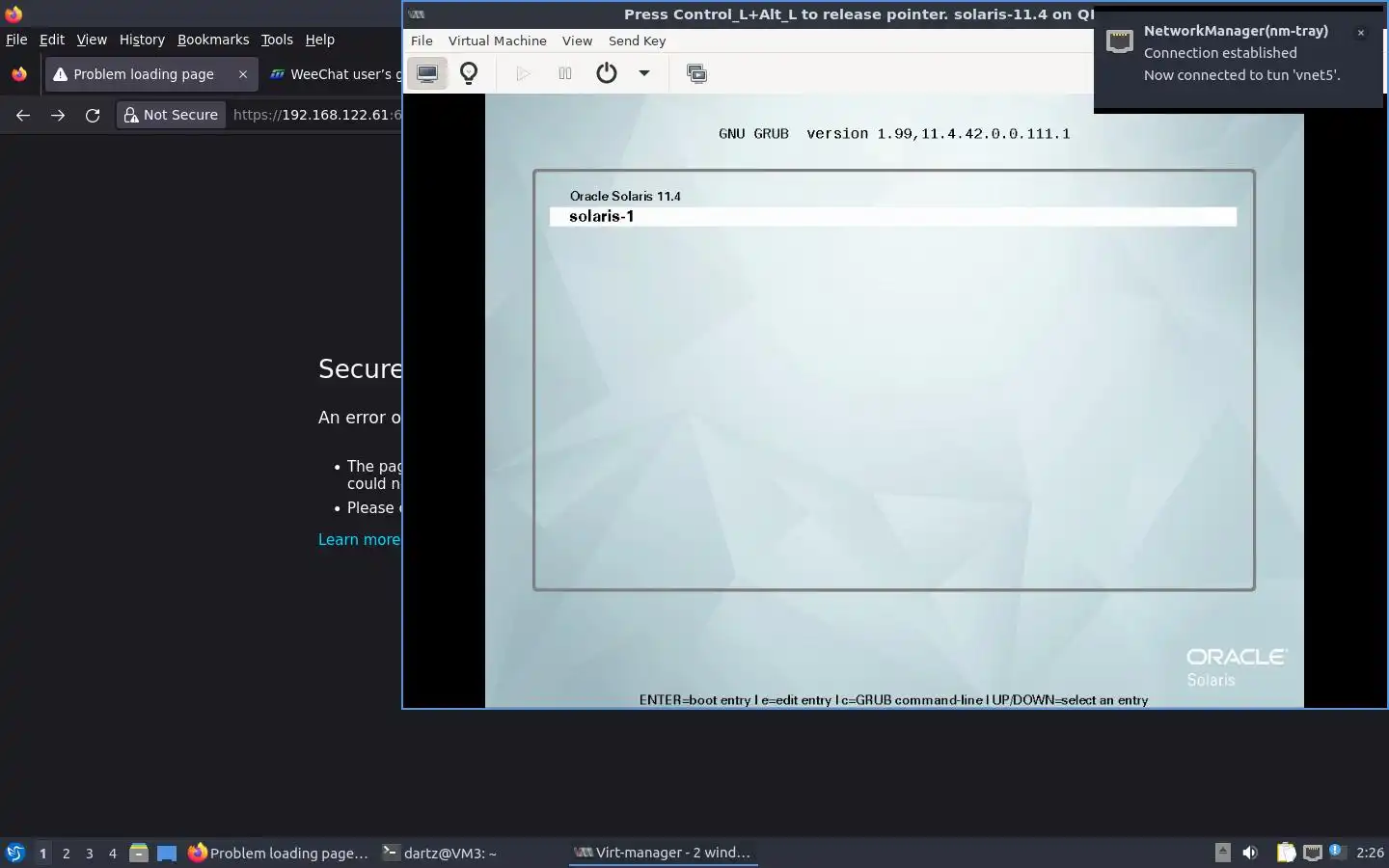Switch to workspace 4

[113, 854]
